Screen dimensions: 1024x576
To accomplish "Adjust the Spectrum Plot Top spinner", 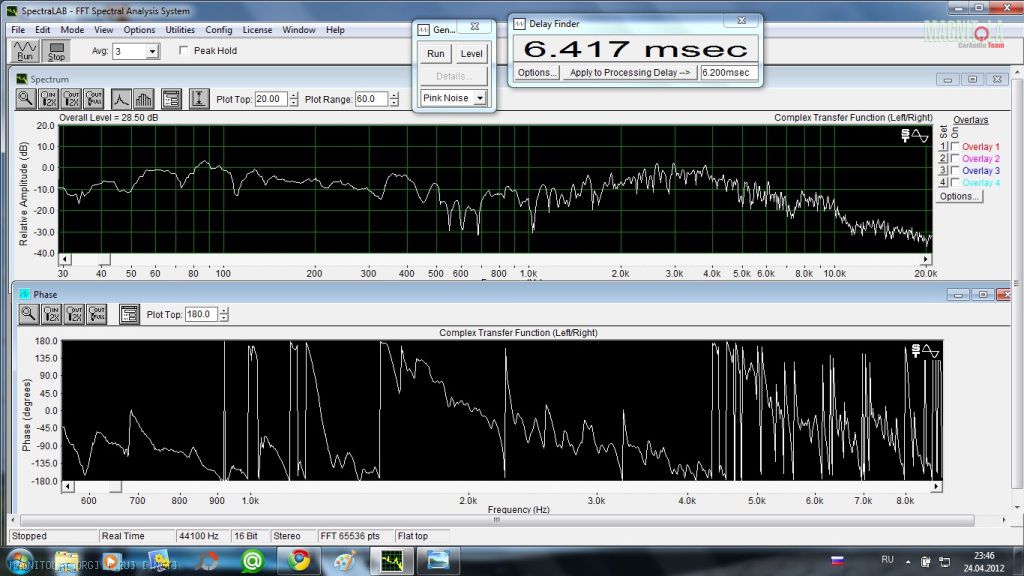I will [x=293, y=99].
